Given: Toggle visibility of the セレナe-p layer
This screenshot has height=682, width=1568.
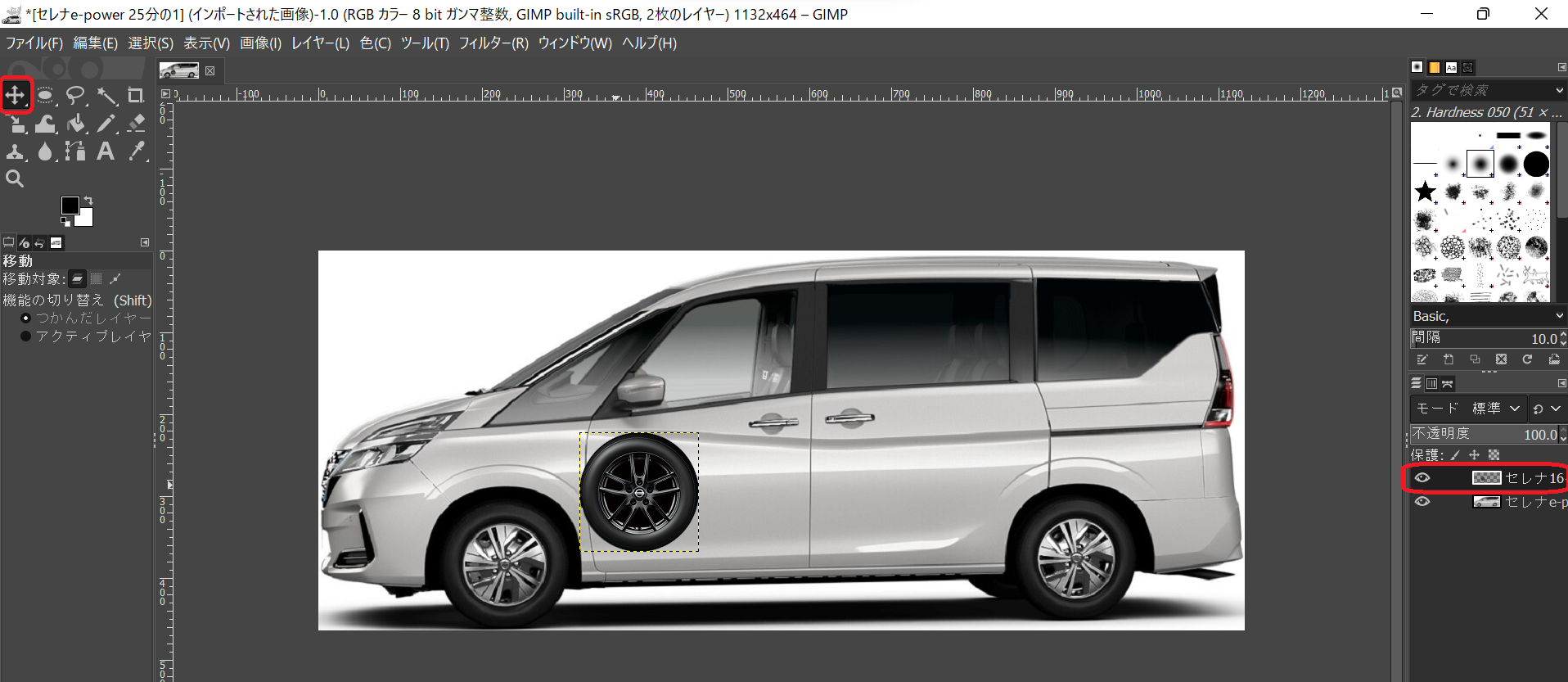Looking at the screenshot, I should click(1422, 502).
